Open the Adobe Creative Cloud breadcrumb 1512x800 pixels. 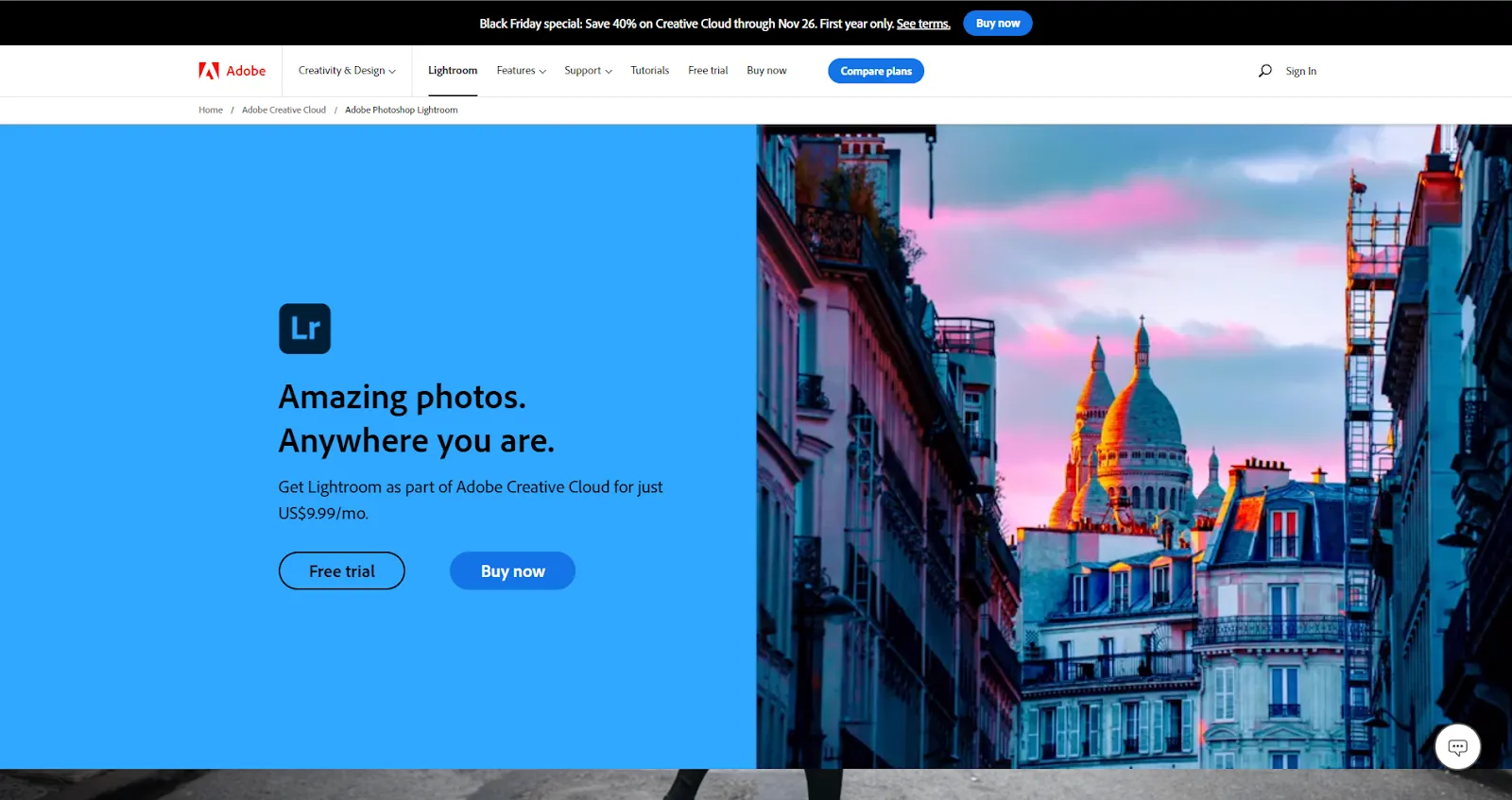tap(283, 110)
